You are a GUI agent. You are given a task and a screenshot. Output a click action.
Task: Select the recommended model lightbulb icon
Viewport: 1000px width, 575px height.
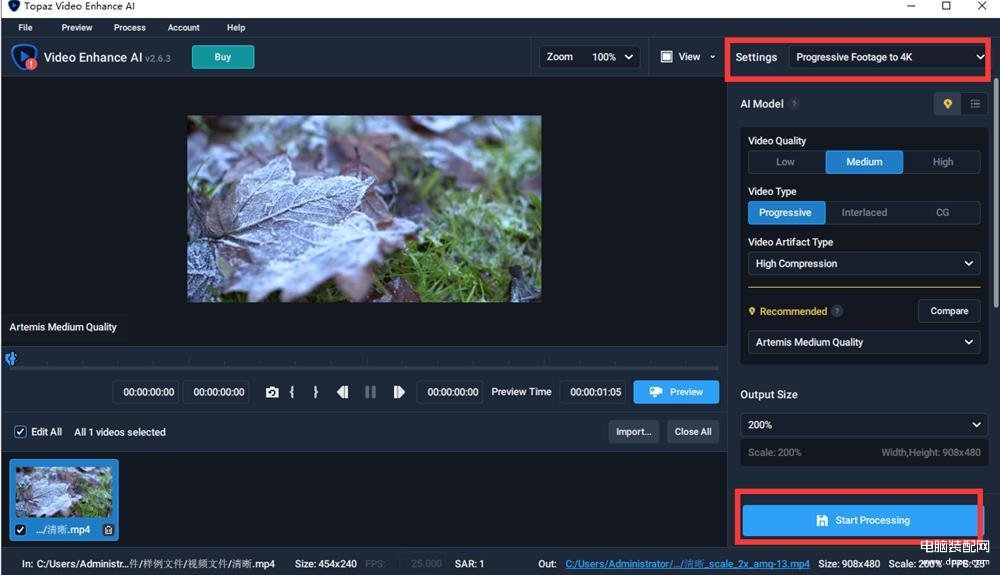[948, 104]
